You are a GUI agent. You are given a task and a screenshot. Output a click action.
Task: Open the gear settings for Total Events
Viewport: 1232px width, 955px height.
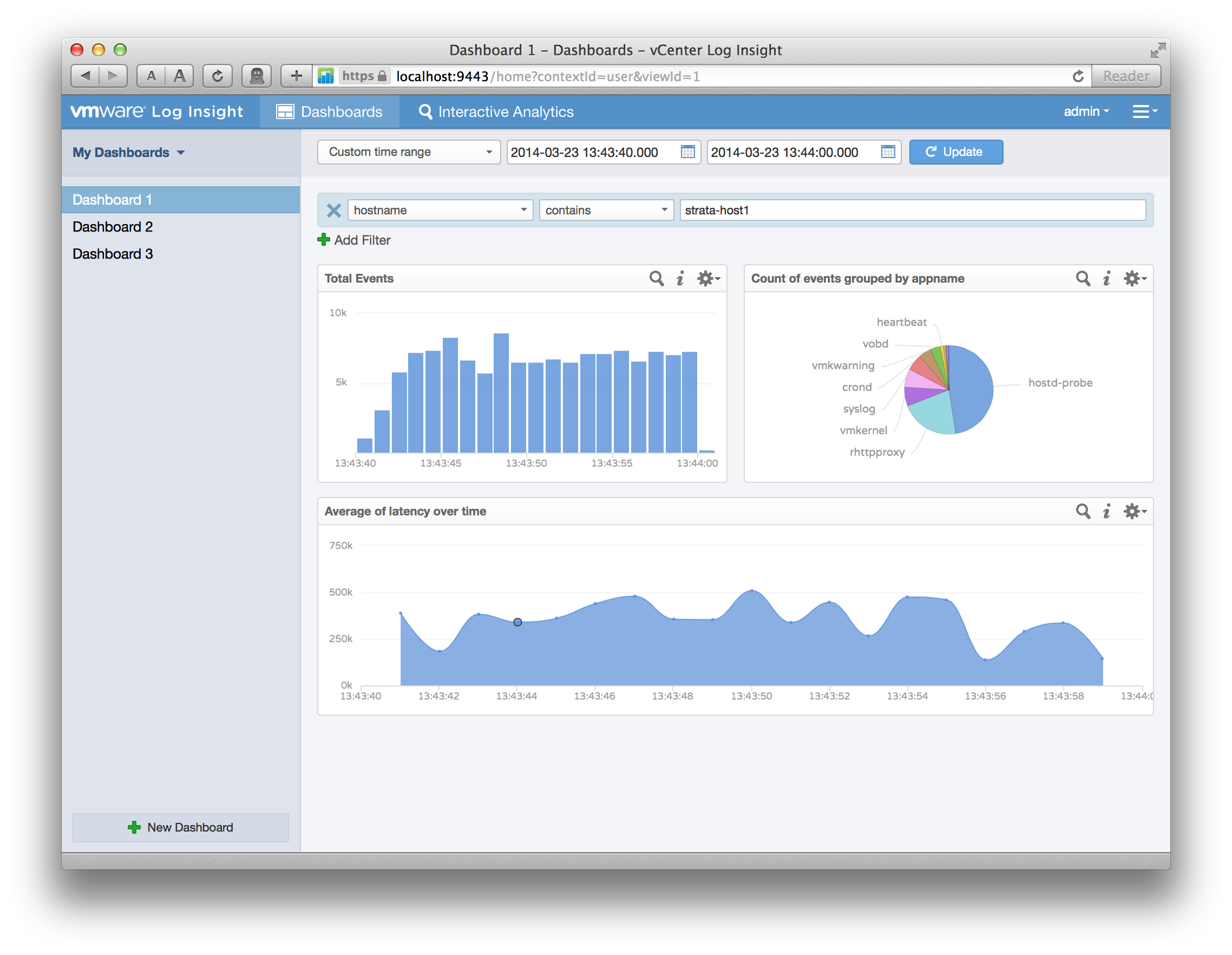pyautogui.click(x=705, y=279)
